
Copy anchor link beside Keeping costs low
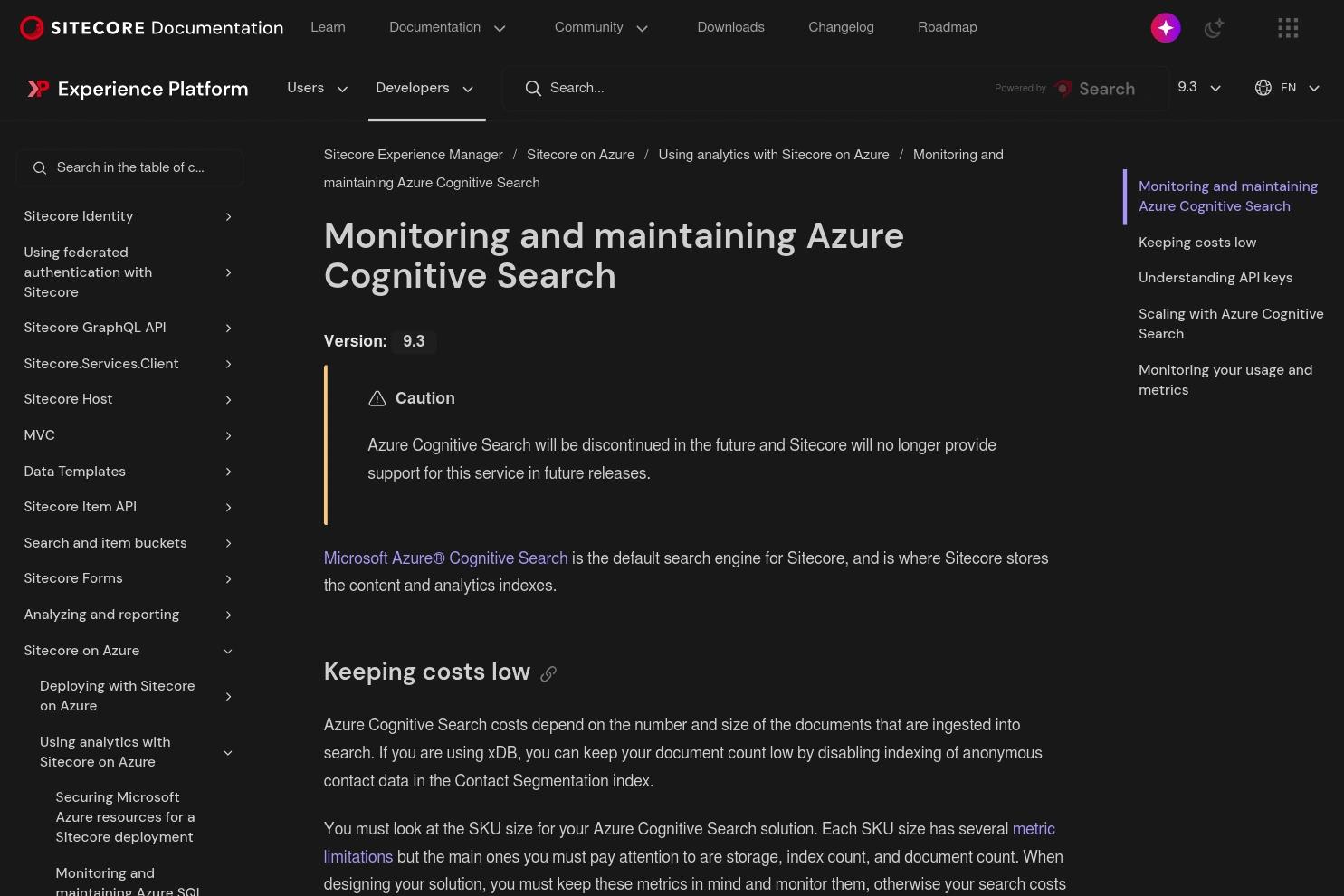click(548, 673)
